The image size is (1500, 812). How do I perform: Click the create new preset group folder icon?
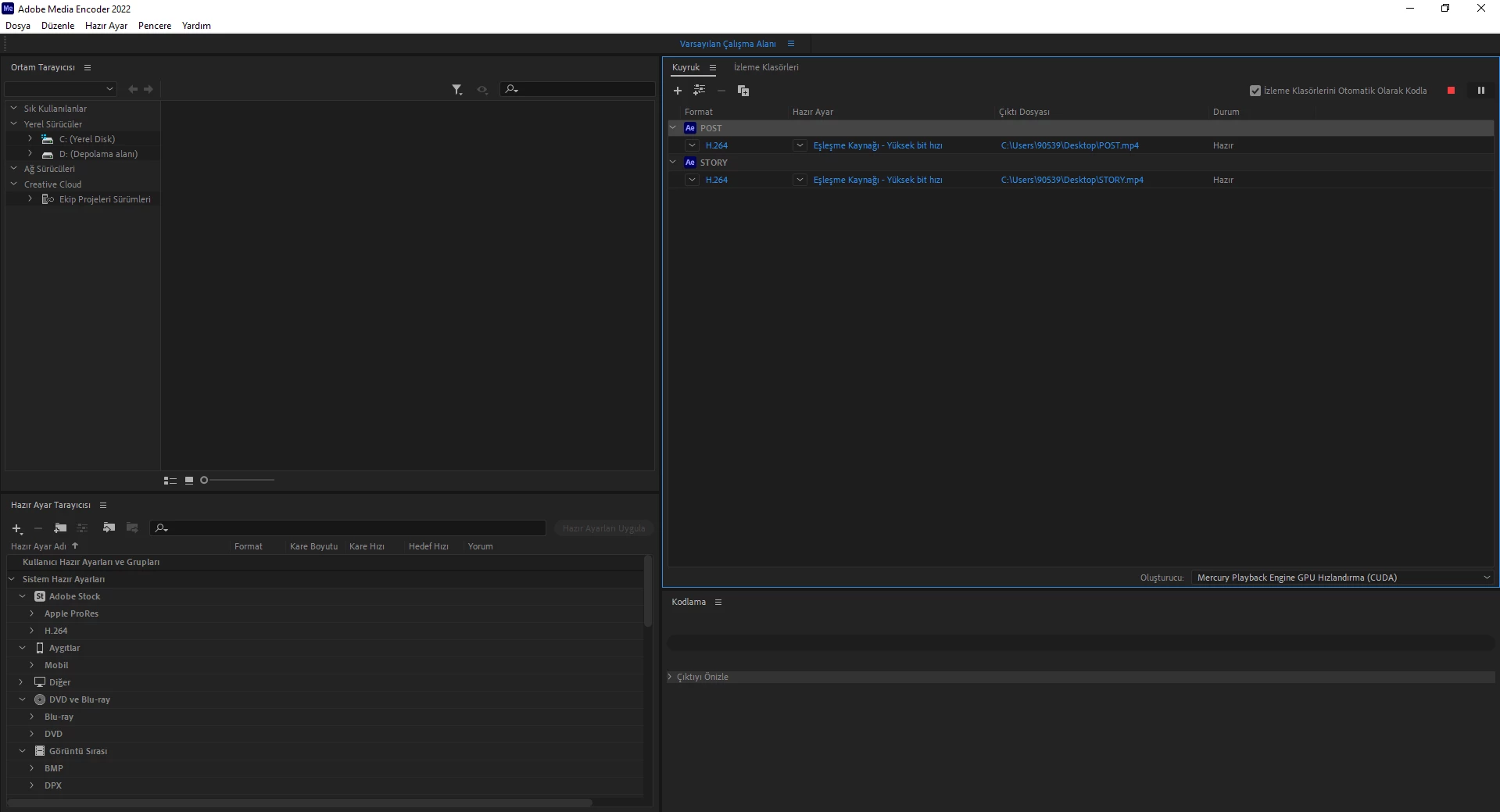click(60, 528)
